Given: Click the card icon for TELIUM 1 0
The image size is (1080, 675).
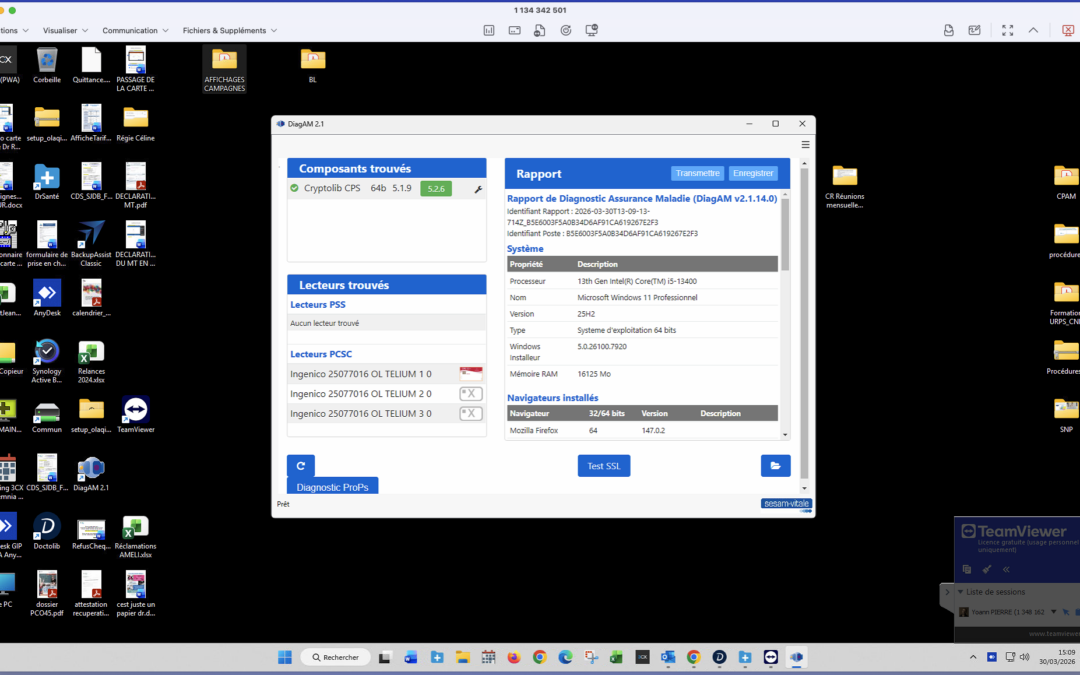Looking at the screenshot, I should [470, 374].
